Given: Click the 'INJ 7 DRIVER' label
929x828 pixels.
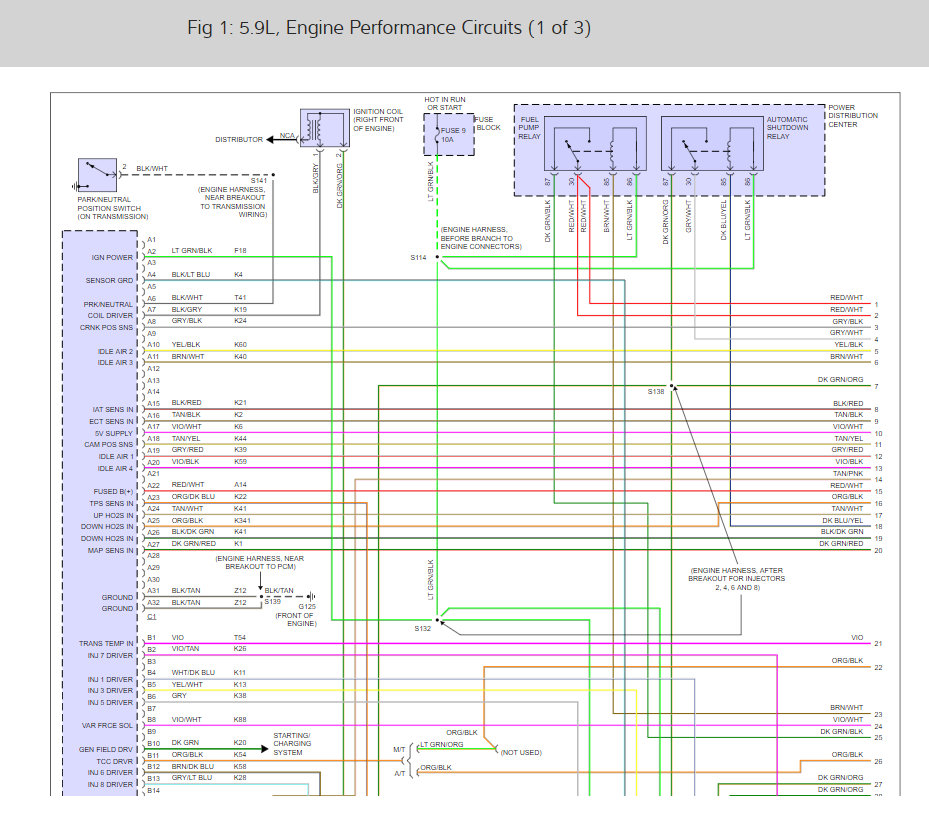Looking at the screenshot, I should click(x=110, y=656).
